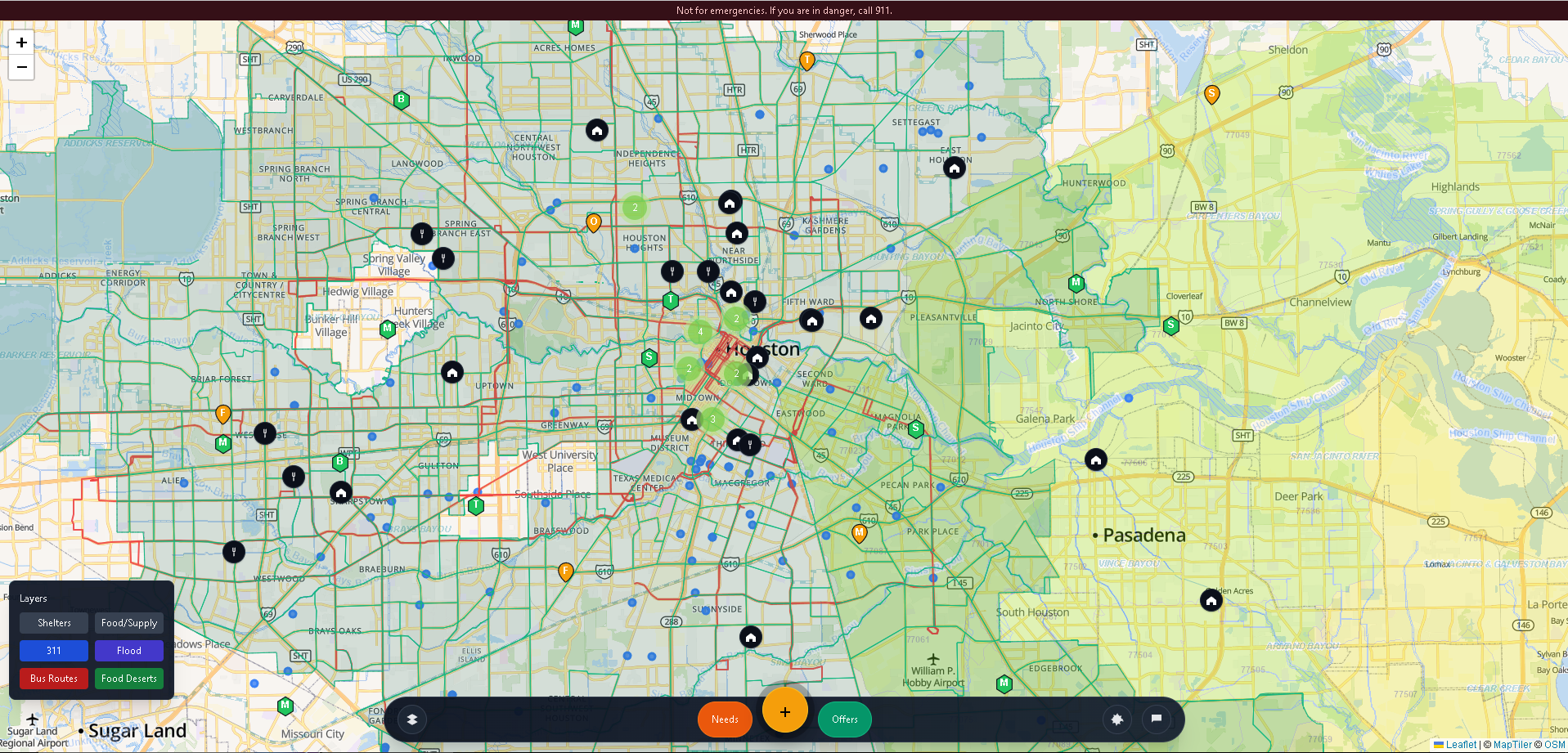1568x753 pixels.
Task: Zoom in on the map
Action: 21,43
